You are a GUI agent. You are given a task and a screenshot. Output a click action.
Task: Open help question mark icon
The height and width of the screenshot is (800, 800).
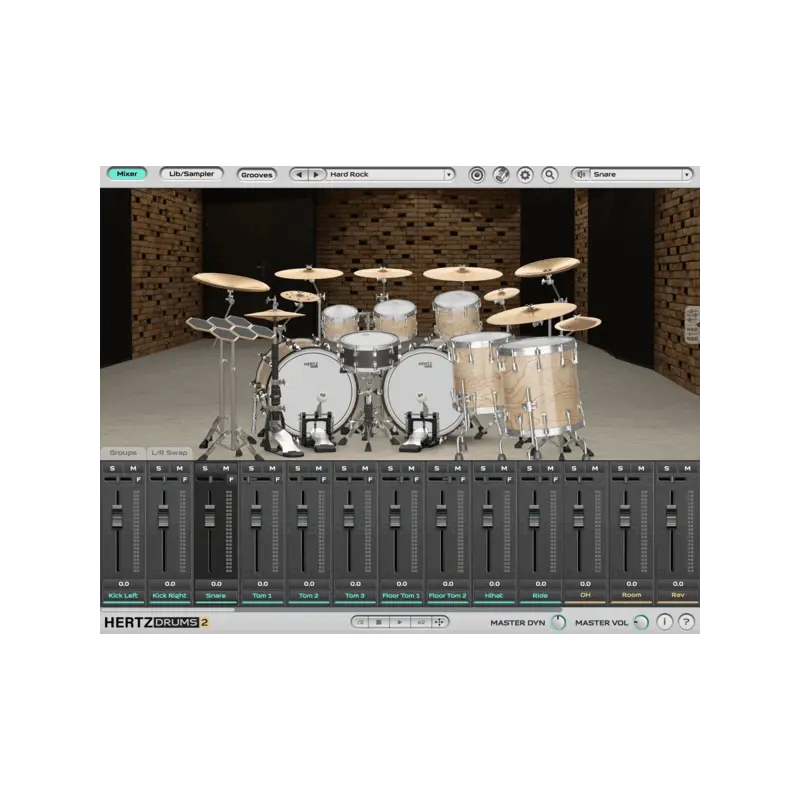(686, 622)
